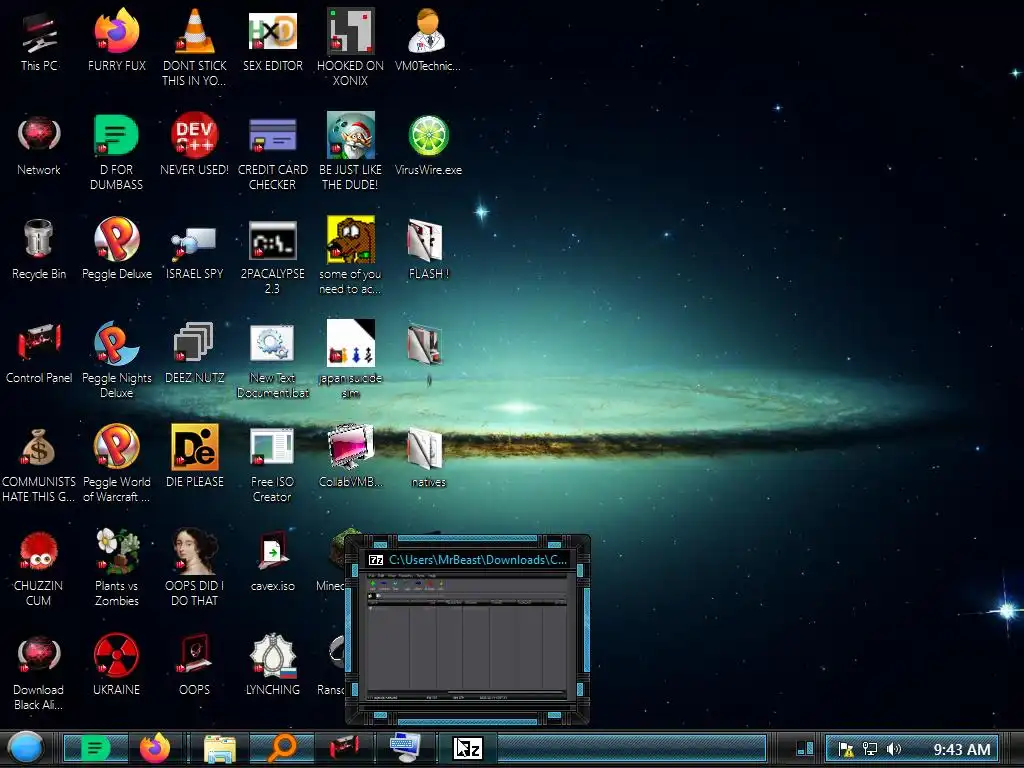
Task: Open the computer monitor taskbar icon
Action: pos(405,748)
